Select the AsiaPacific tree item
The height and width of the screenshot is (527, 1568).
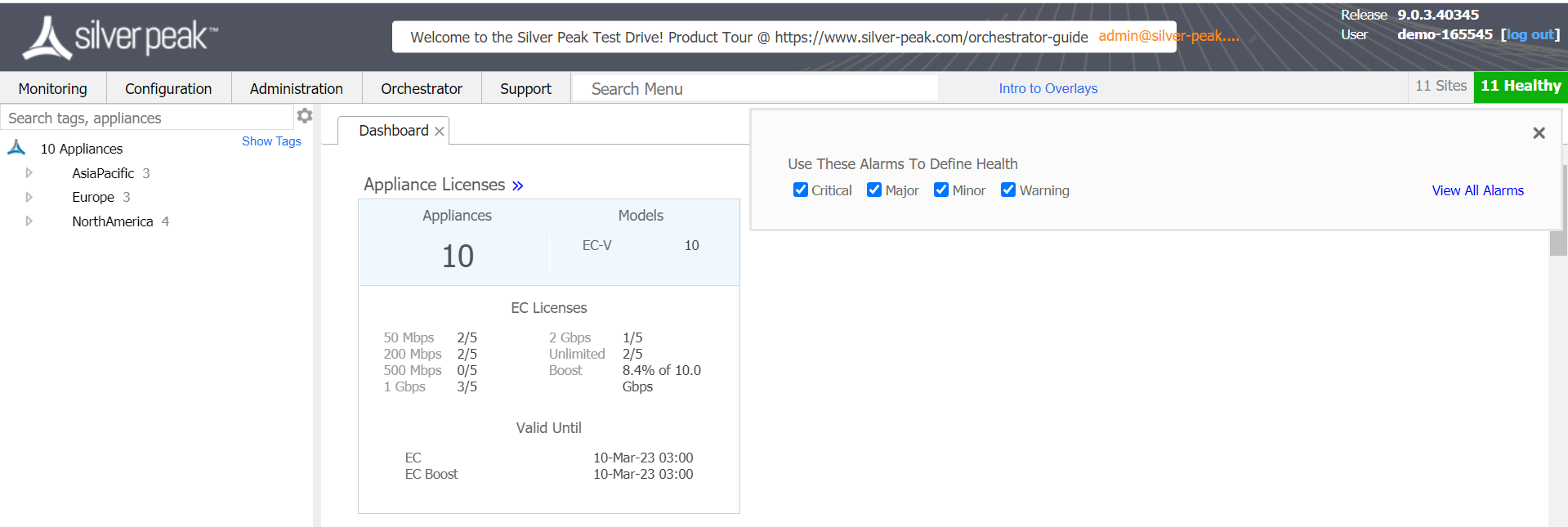click(103, 173)
